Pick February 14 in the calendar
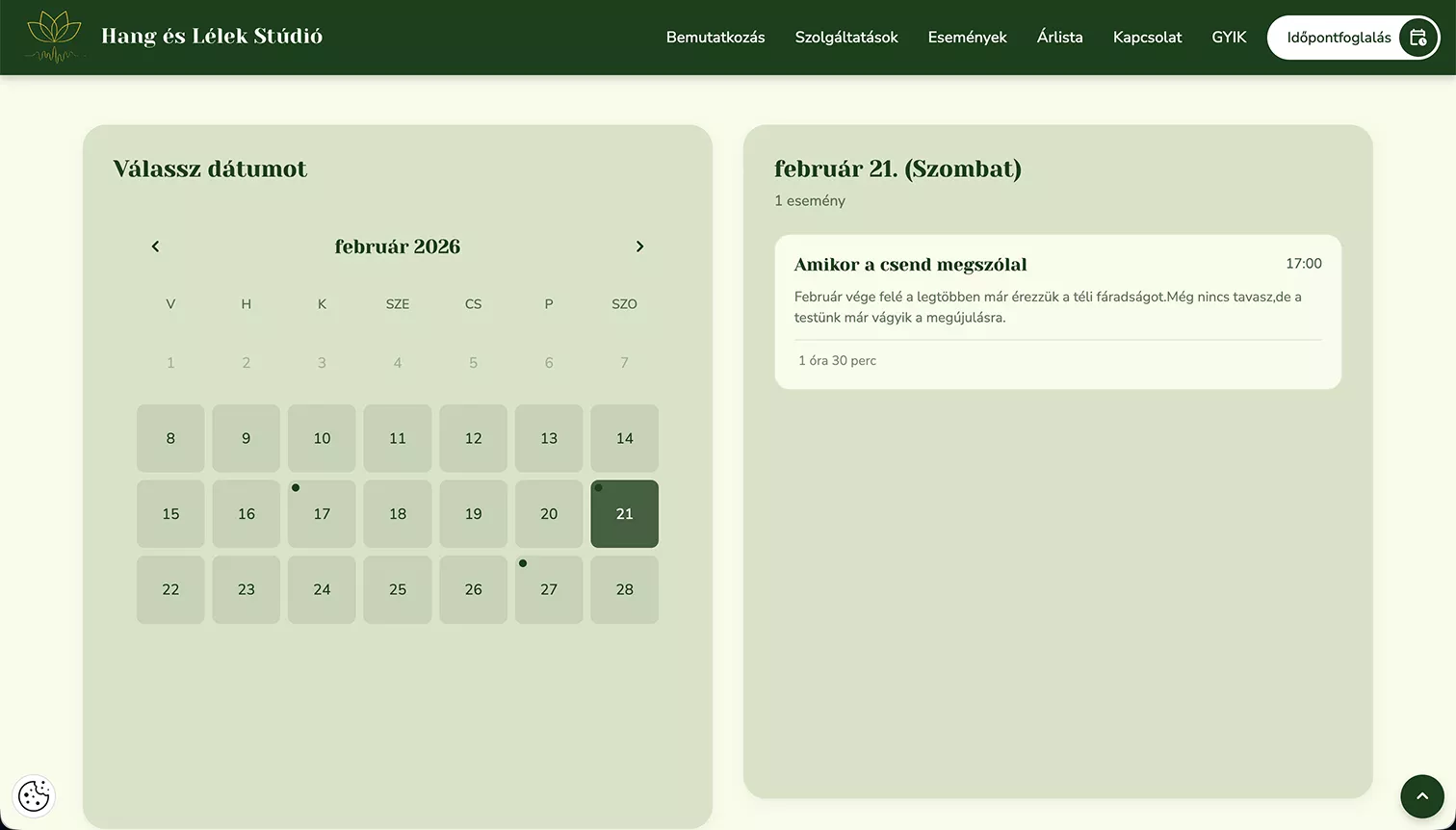 [x=625, y=438]
